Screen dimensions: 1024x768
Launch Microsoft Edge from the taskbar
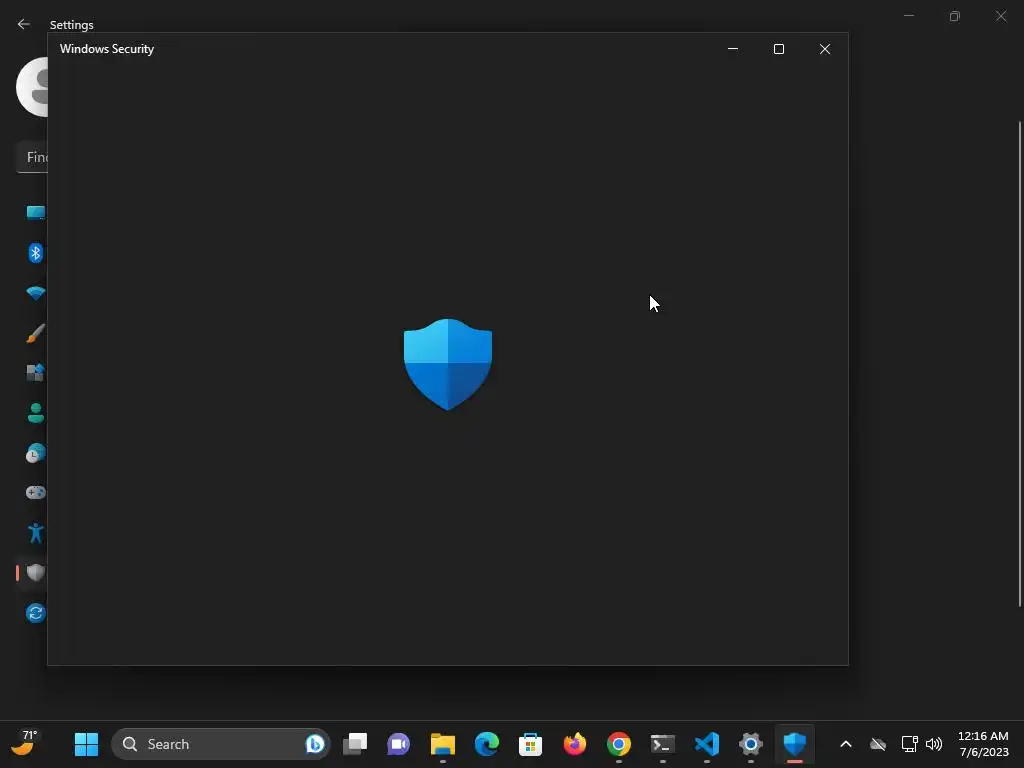click(487, 744)
